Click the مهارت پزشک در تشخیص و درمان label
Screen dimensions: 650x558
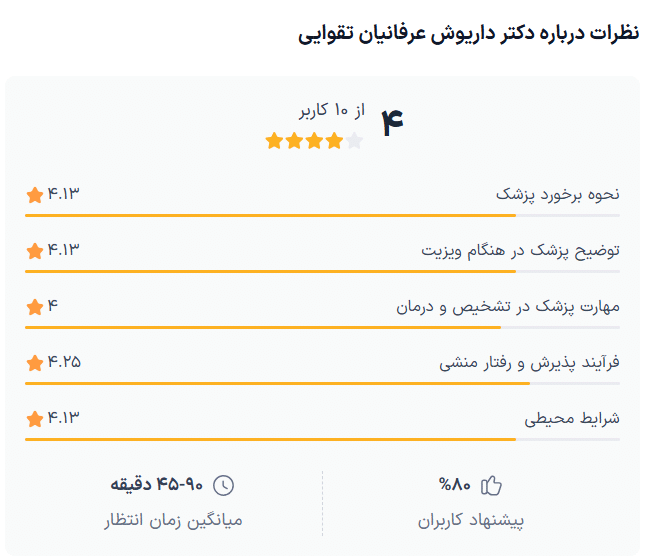tap(508, 306)
